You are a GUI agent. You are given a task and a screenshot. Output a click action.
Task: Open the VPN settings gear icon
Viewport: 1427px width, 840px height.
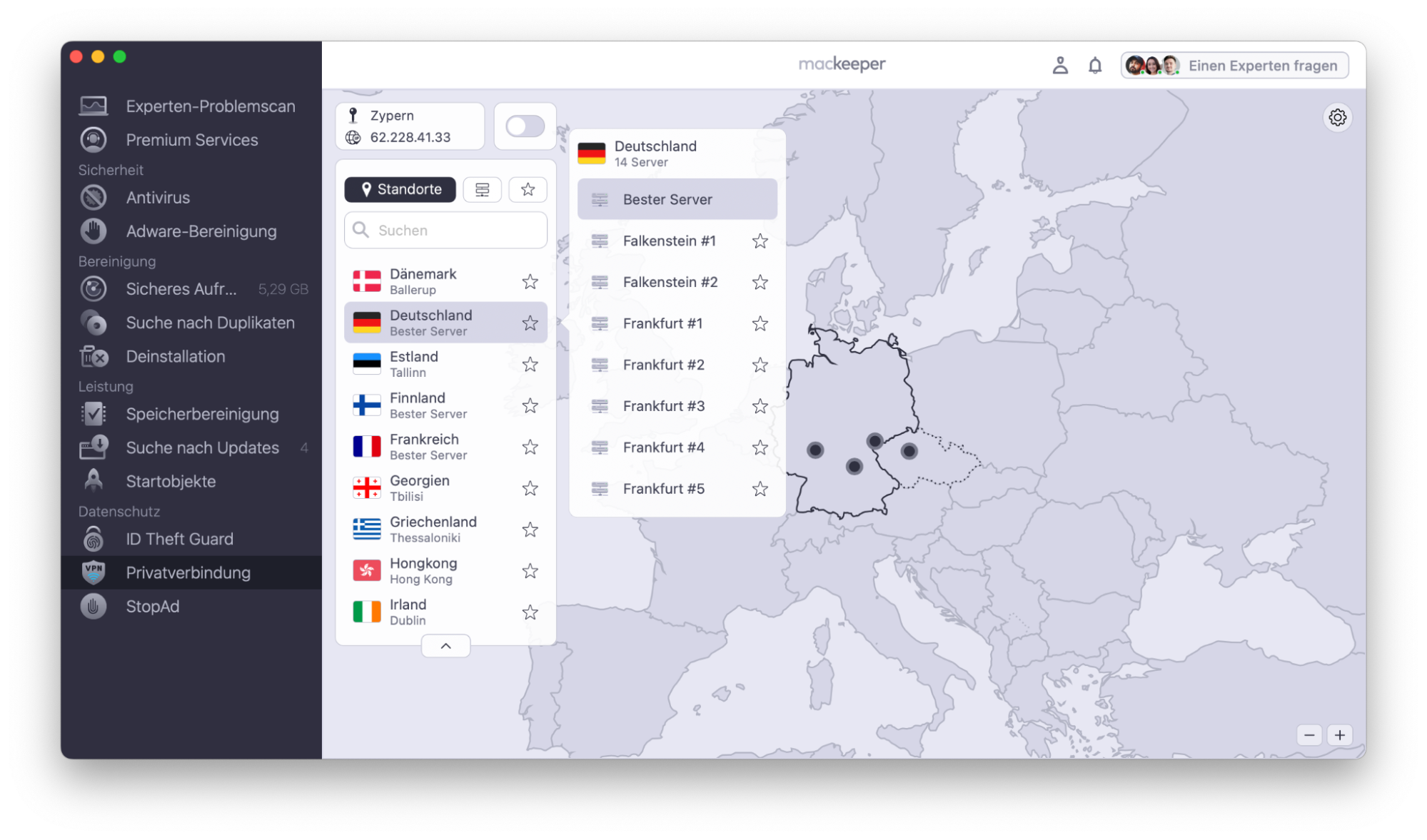(x=1338, y=117)
